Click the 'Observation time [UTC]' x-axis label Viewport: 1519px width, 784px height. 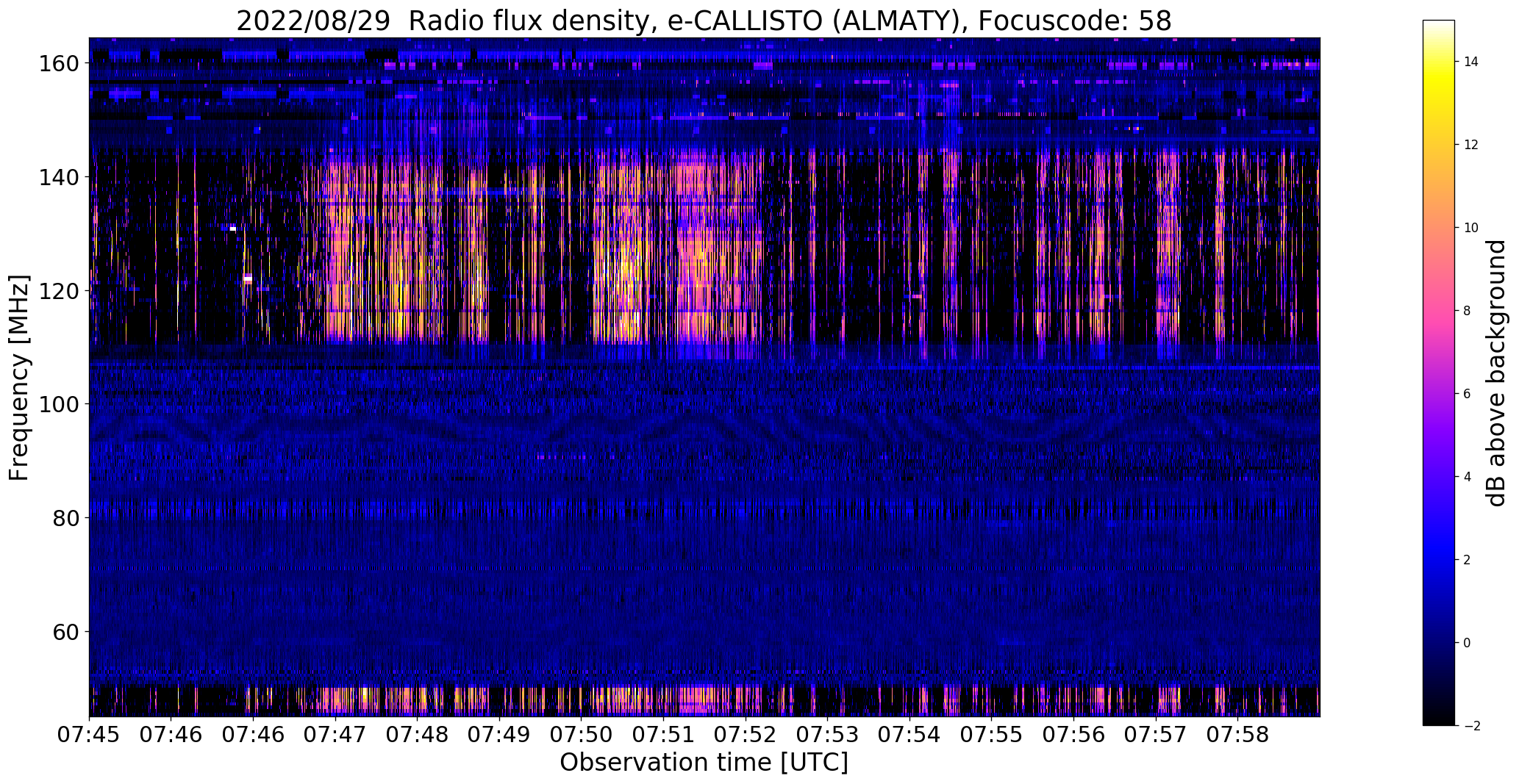point(704,763)
